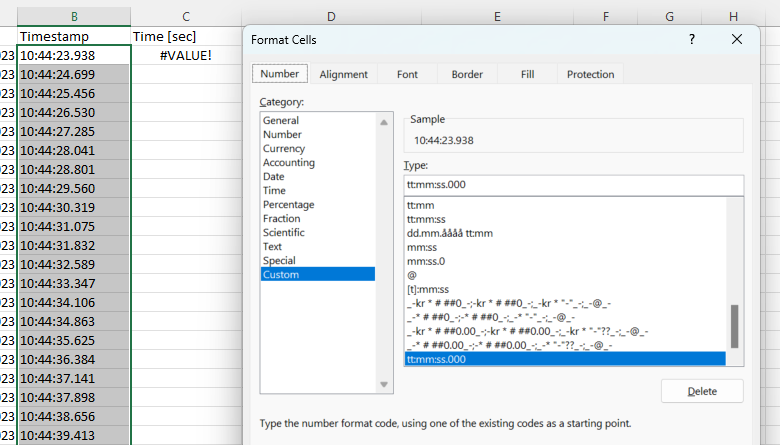The height and width of the screenshot is (445, 780).
Task: Select cell with 10:44:35.625
Action: tap(74, 340)
